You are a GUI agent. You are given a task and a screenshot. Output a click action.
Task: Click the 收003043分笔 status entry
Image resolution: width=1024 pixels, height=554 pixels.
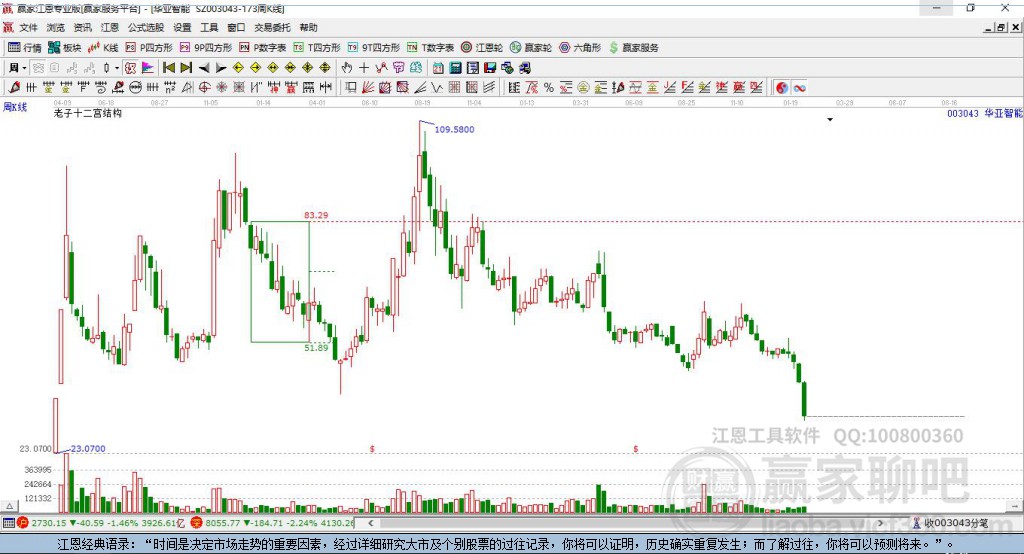(x=950, y=523)
